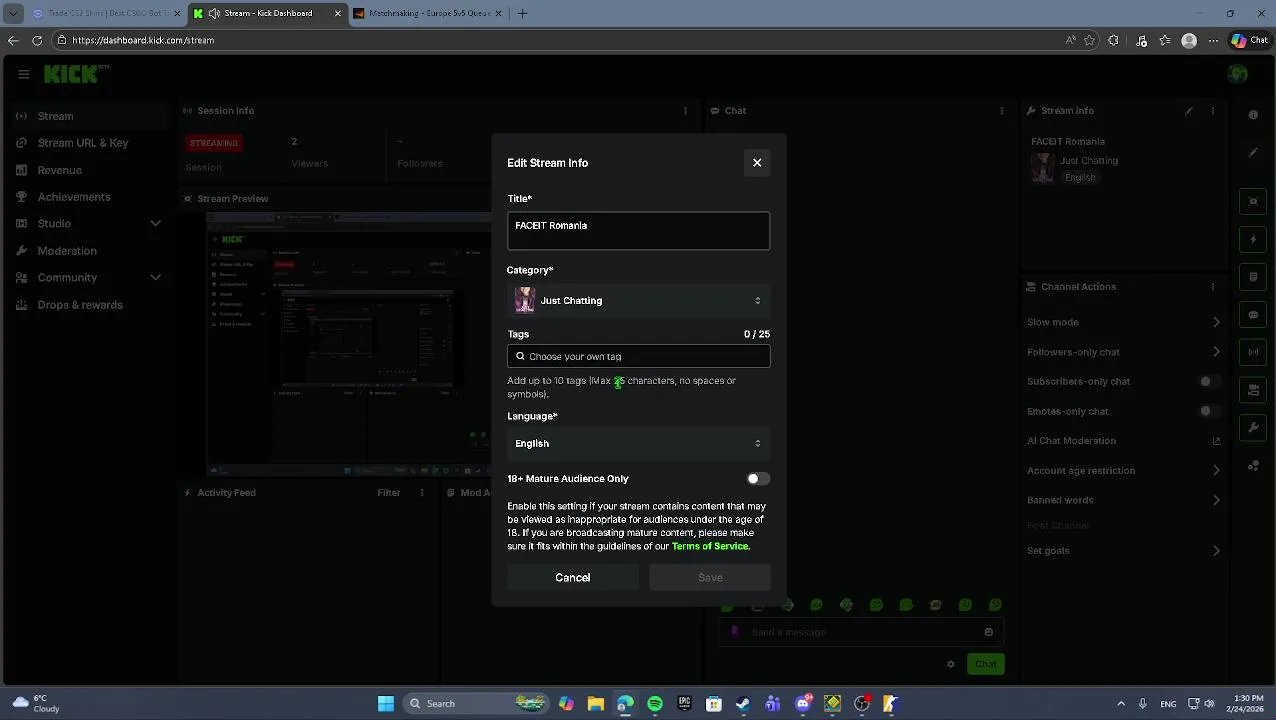Click the Windows Start button
The height and width of the screenshot is (720, 1276).
(x=386, y=704)
